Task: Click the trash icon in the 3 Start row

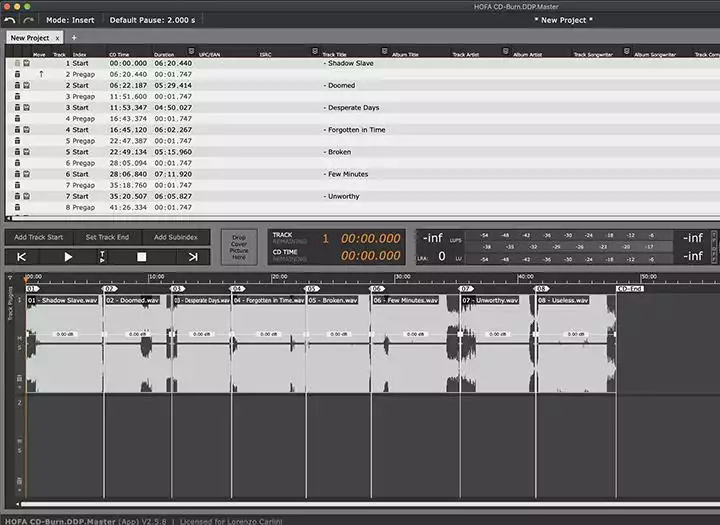Action: 17,107
